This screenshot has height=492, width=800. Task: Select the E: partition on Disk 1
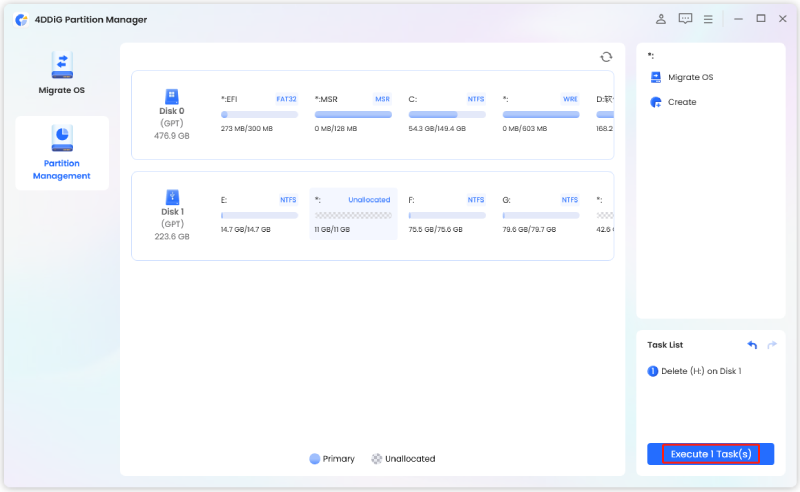259,214
